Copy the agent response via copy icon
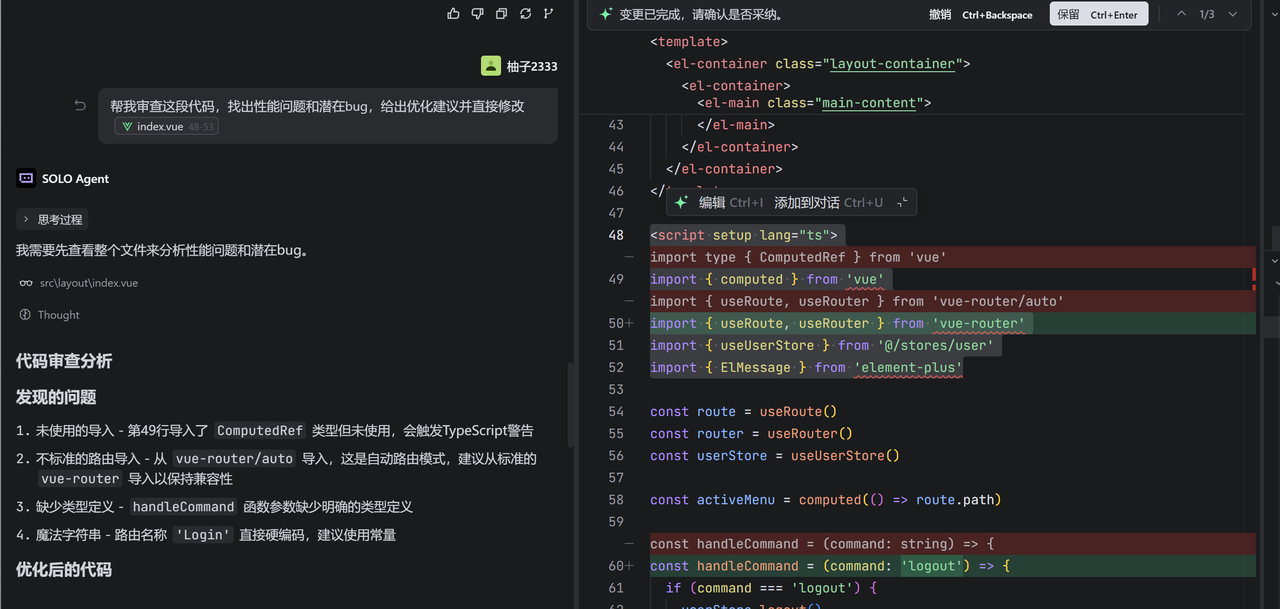1280x609 pixels. pos(500,13)
